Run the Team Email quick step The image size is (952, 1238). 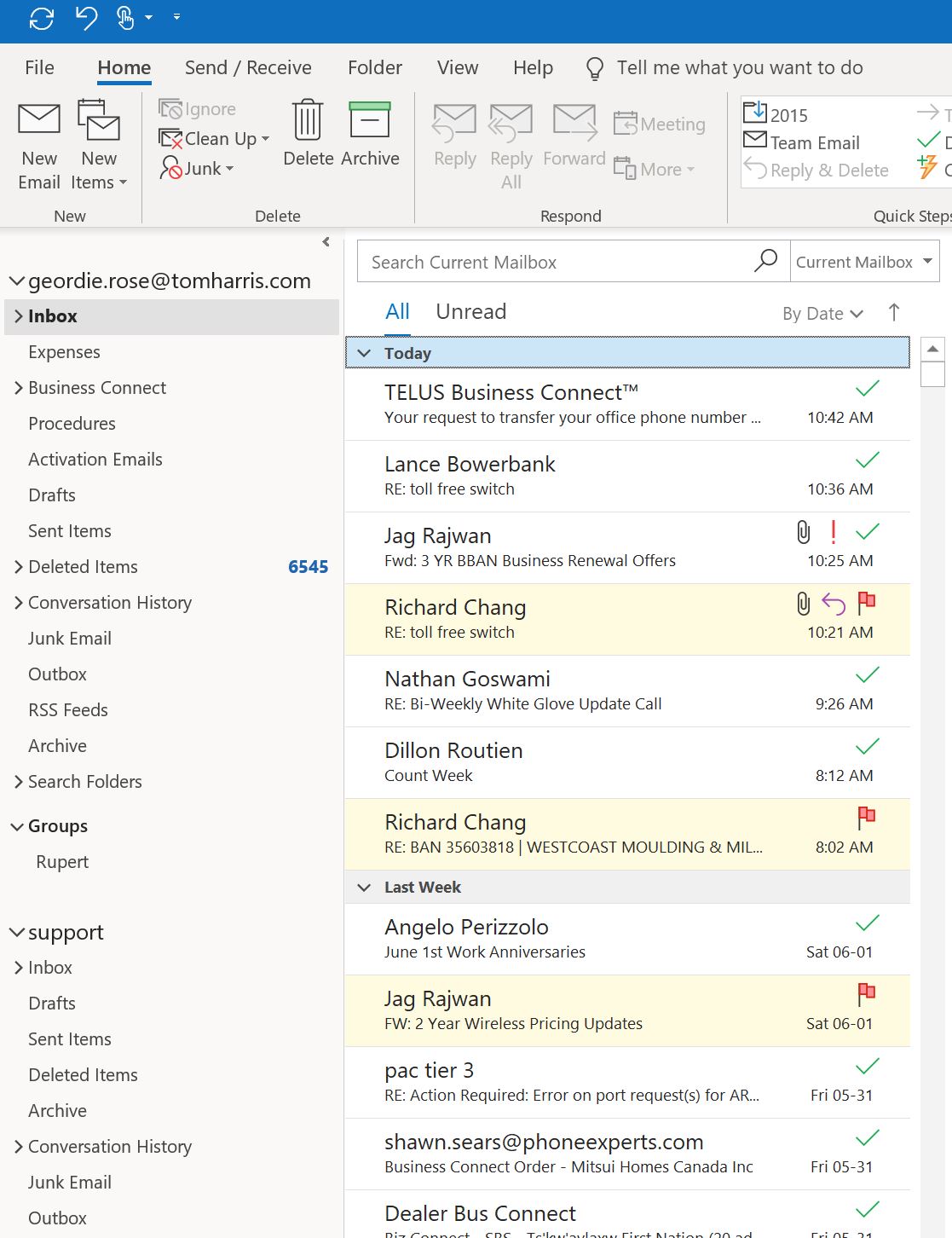(x=802, y=142)
